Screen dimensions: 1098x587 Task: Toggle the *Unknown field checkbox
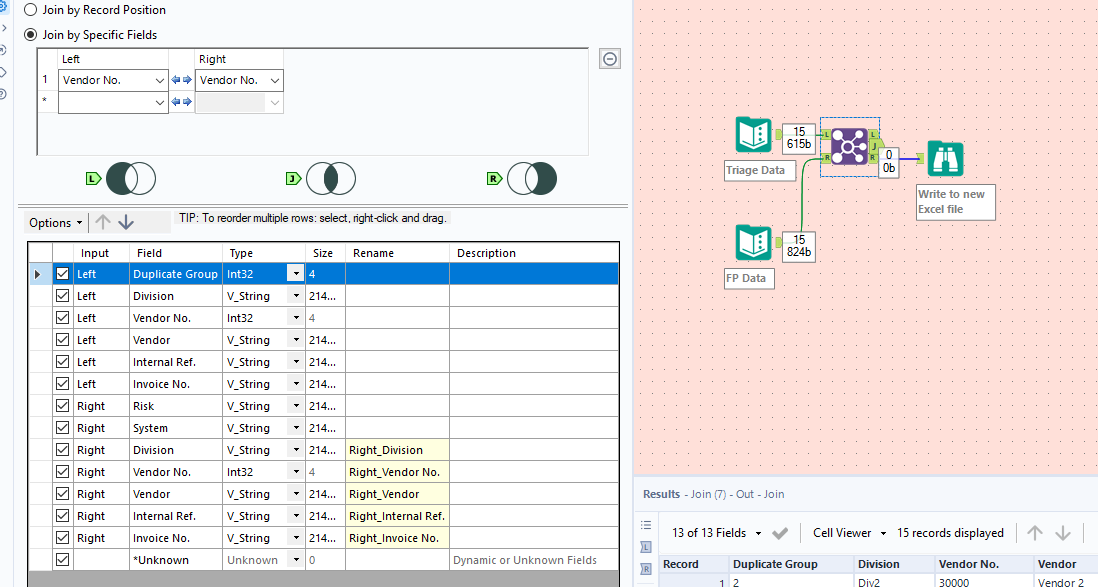[x=63, y=560]
